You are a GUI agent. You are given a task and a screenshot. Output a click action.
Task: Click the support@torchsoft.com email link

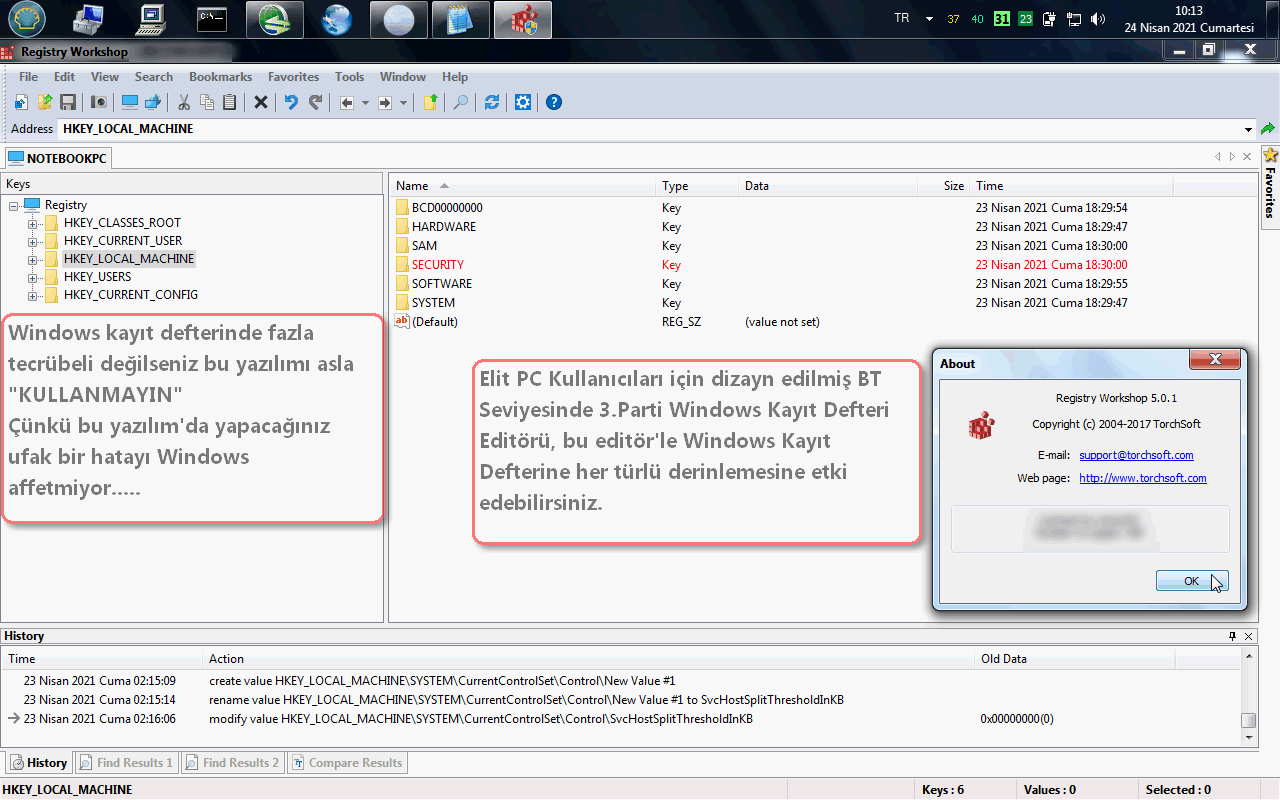click(x=1136, y=455)
